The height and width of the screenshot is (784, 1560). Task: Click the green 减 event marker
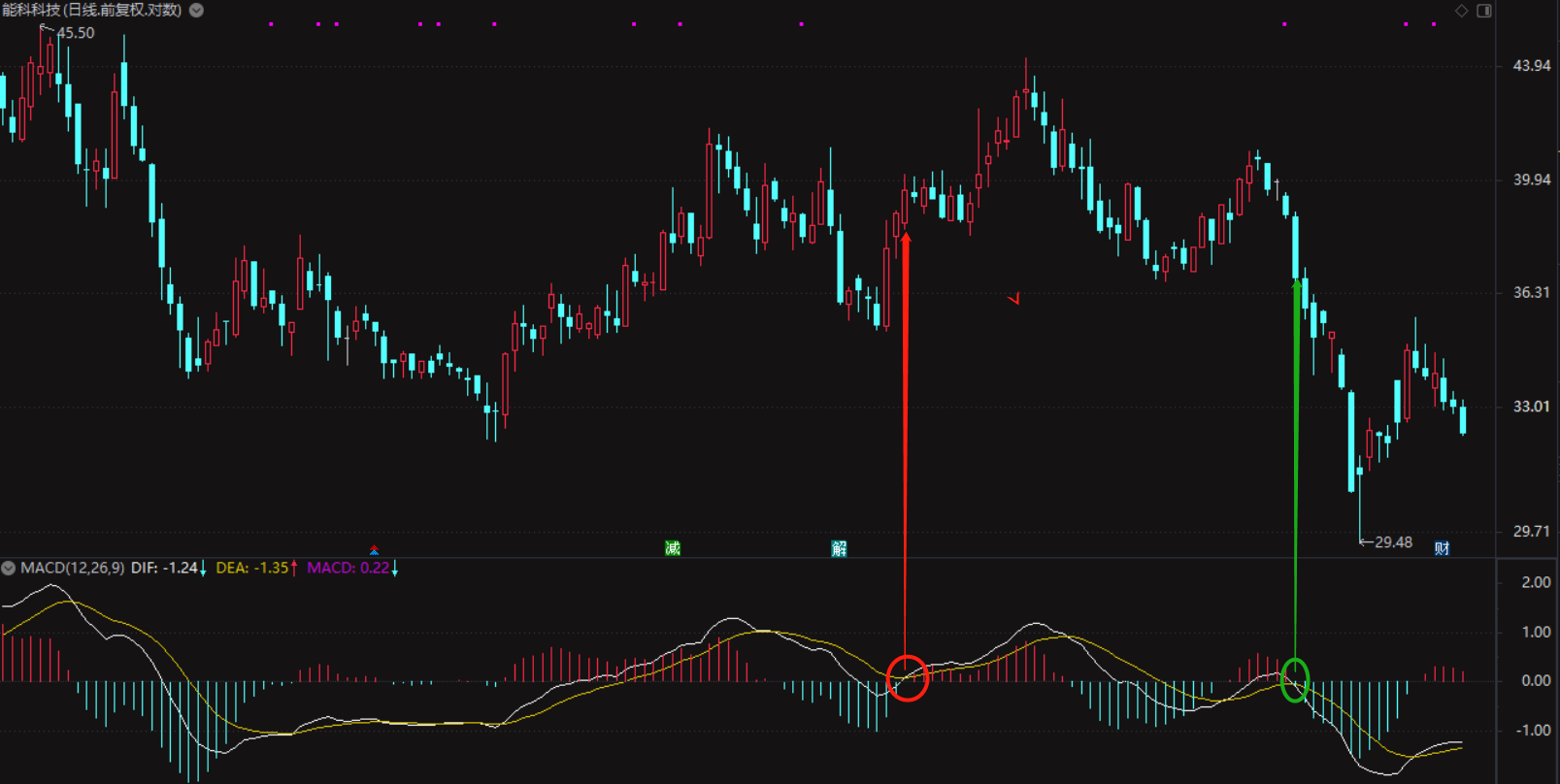[673, 548]
